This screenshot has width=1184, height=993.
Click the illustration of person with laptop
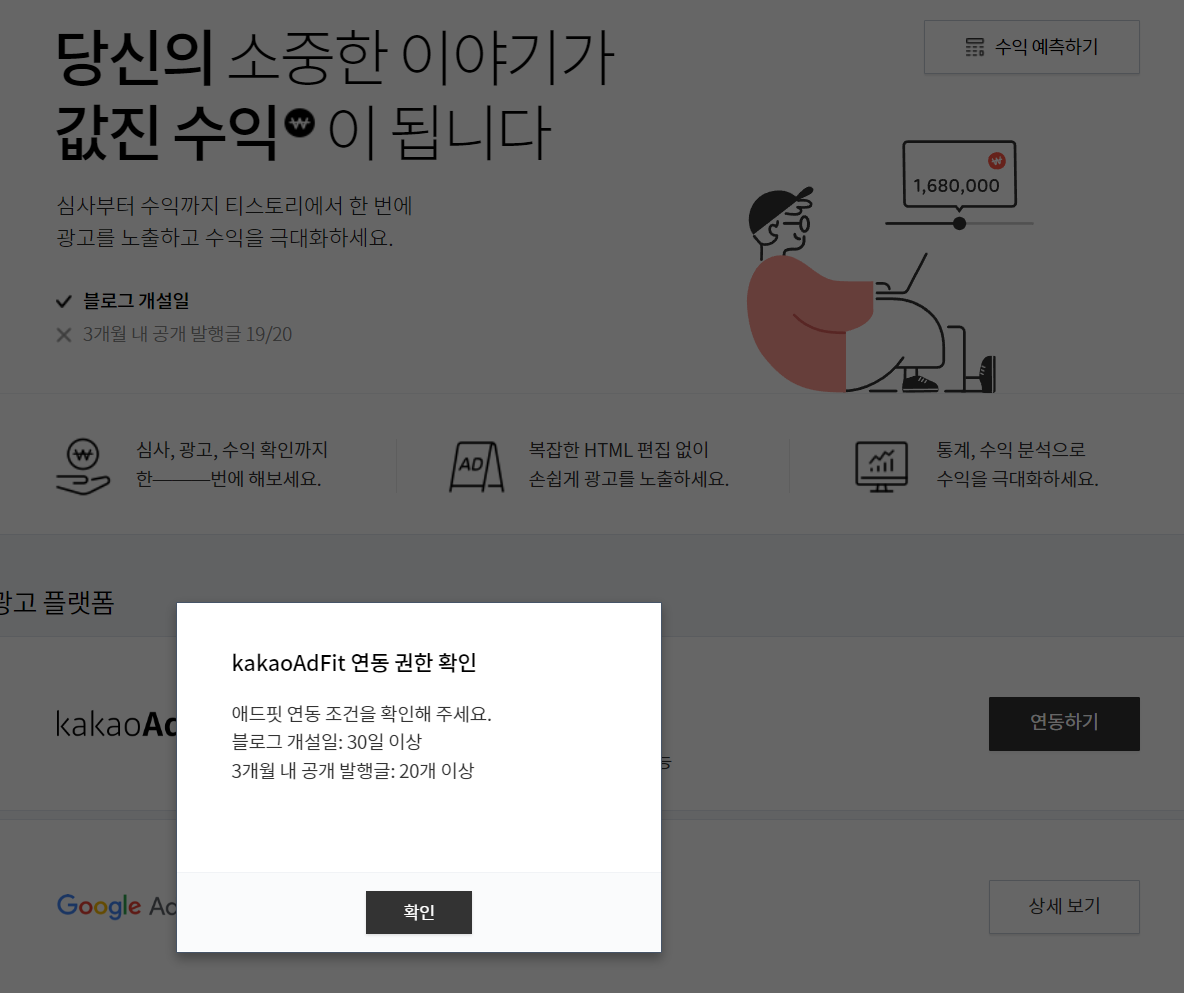[x=872, y=290]
